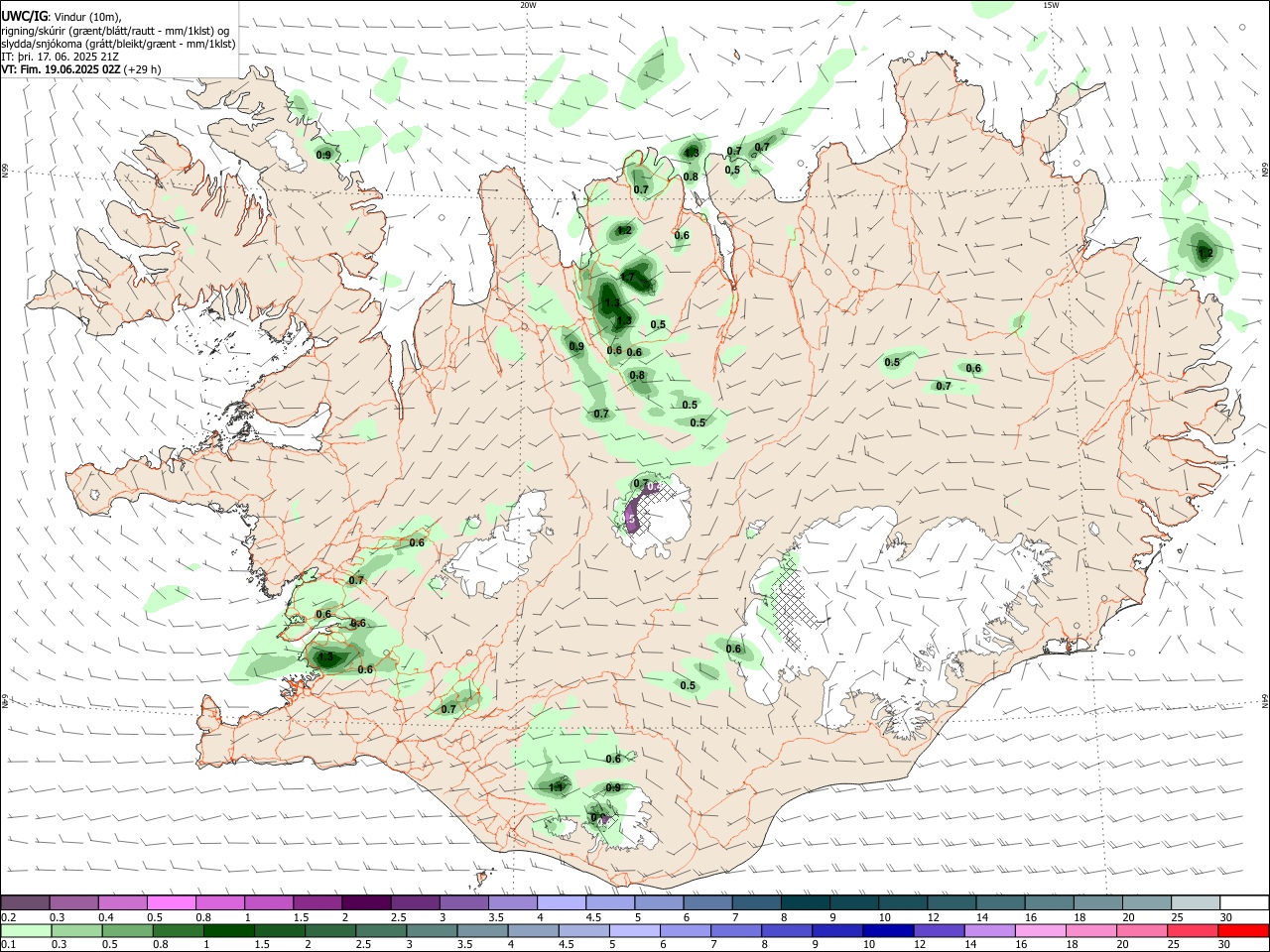Click the 1.3 value in the dark cell near Reykjavík
1270x952 pixels.
(325, 656)
